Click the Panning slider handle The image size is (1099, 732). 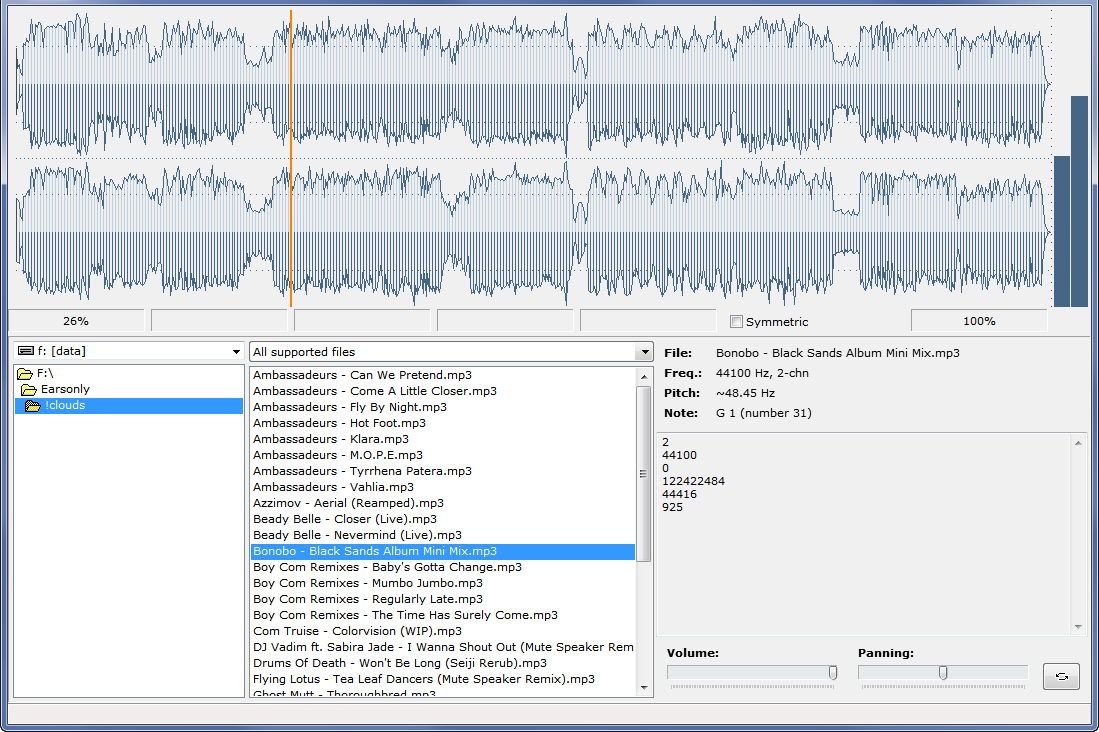(x=942, y=674)
